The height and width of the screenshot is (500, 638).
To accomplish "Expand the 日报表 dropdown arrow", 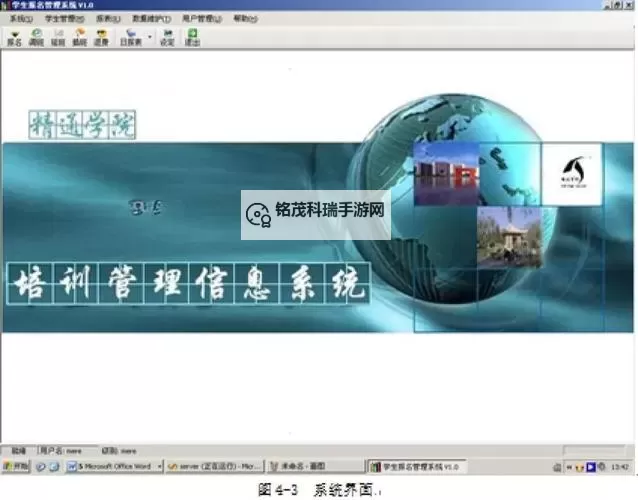I will [150, 37].
